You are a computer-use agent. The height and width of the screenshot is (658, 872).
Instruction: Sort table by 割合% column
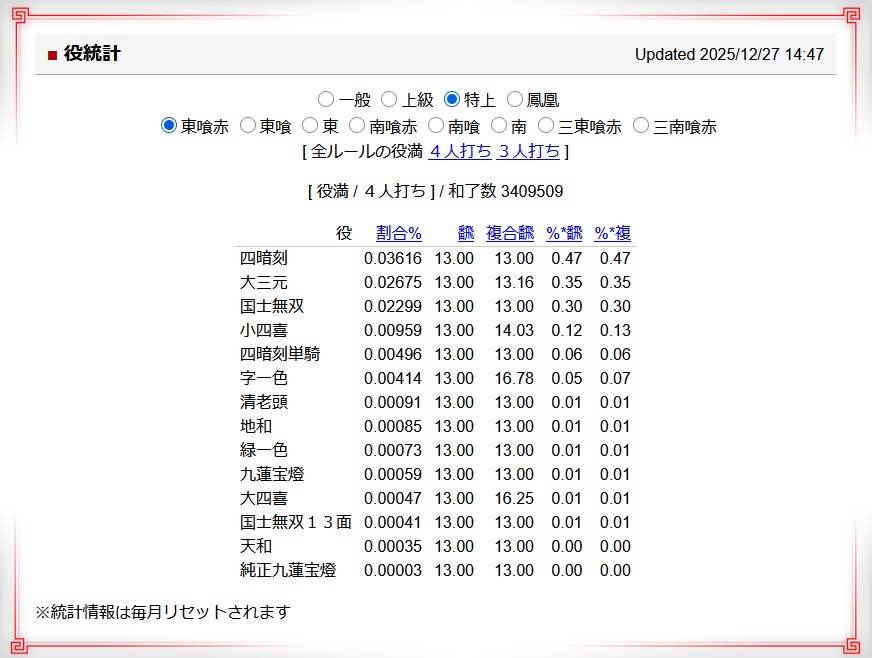pos(399,233)
